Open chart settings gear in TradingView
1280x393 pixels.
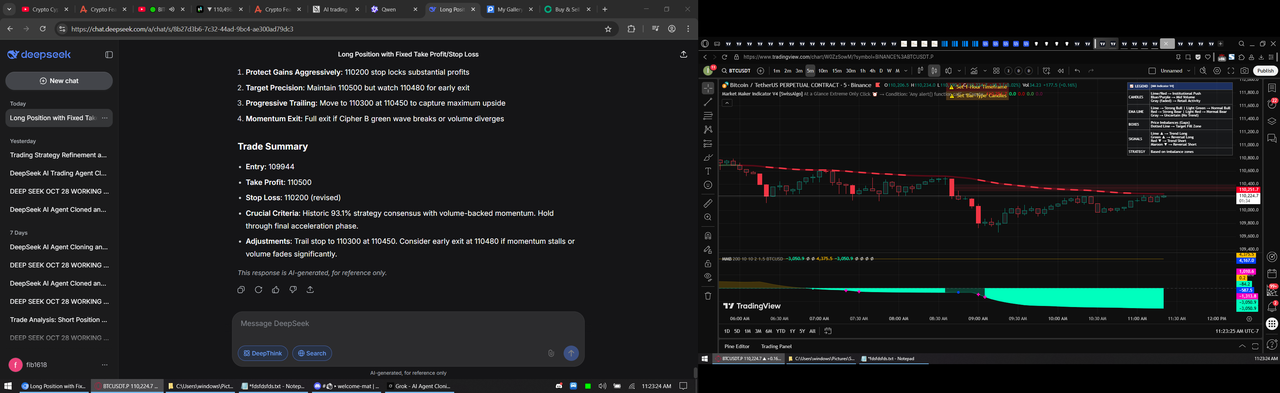coord(1217,70)
